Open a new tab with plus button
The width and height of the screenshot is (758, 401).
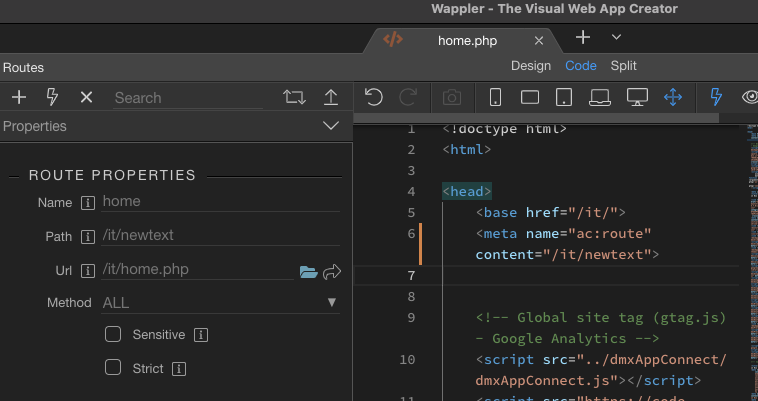583,37
